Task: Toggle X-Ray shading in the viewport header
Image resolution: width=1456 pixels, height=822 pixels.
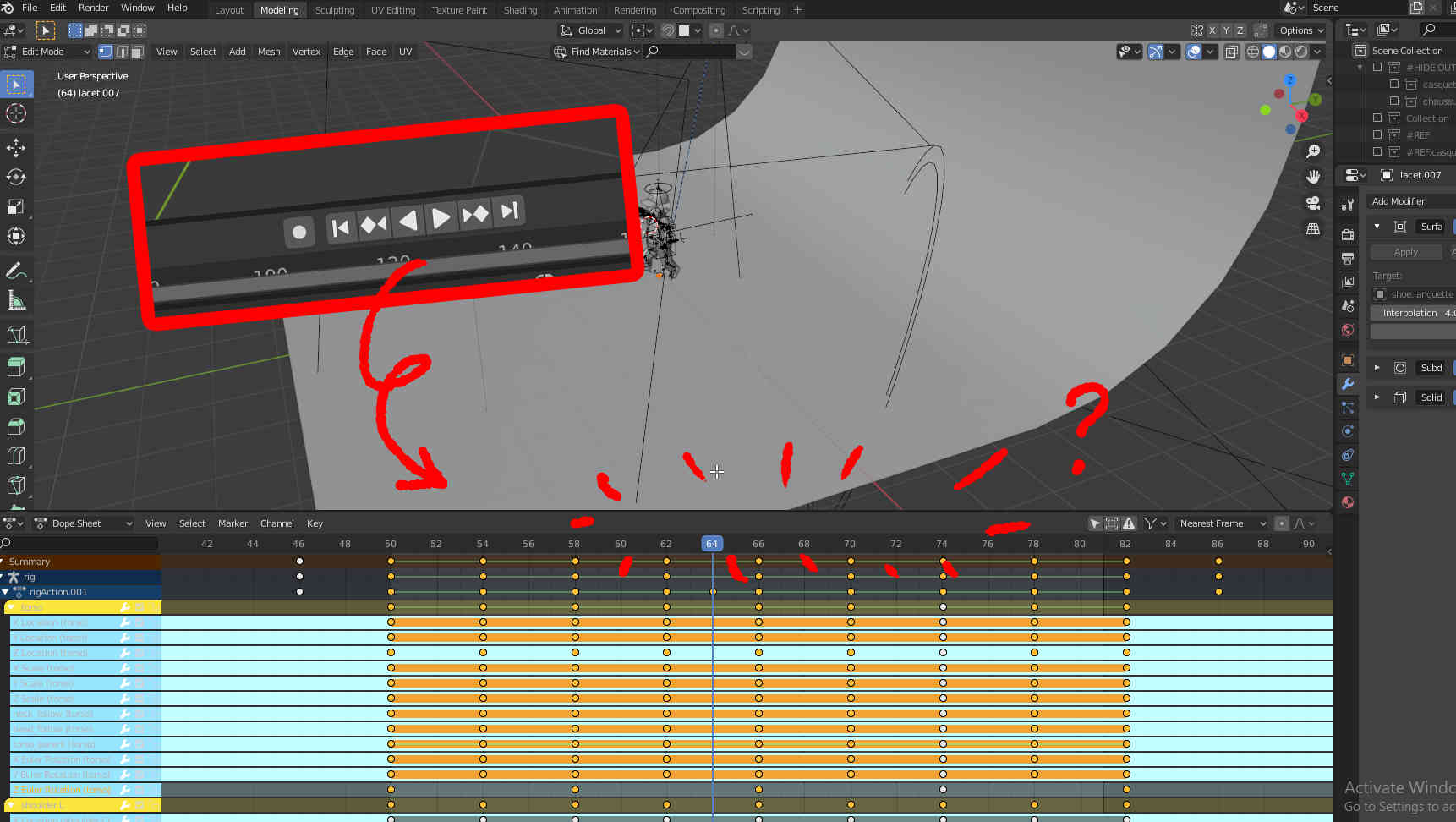Action: [x=1231, y=52]
